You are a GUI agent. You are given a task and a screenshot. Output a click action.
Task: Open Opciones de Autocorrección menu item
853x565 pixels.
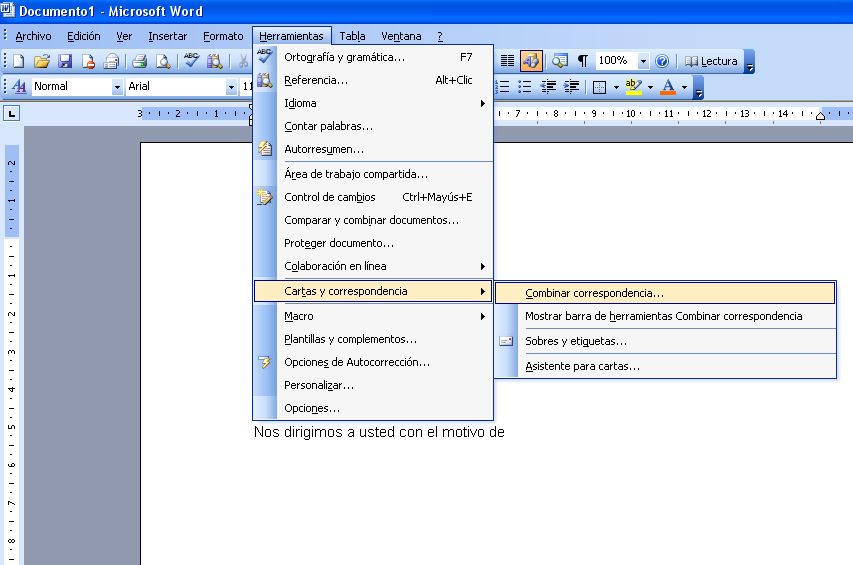click(357, 362)
